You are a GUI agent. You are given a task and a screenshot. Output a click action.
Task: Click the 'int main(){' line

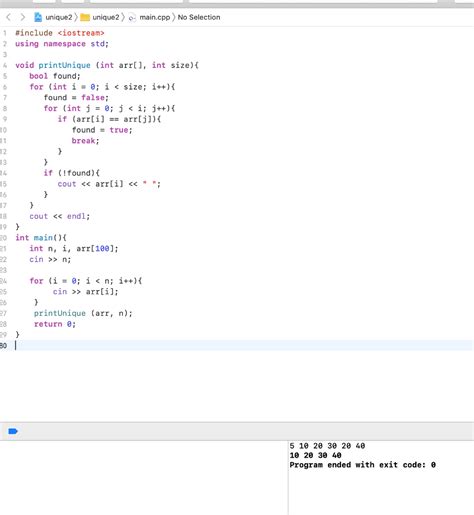[41, 238]
